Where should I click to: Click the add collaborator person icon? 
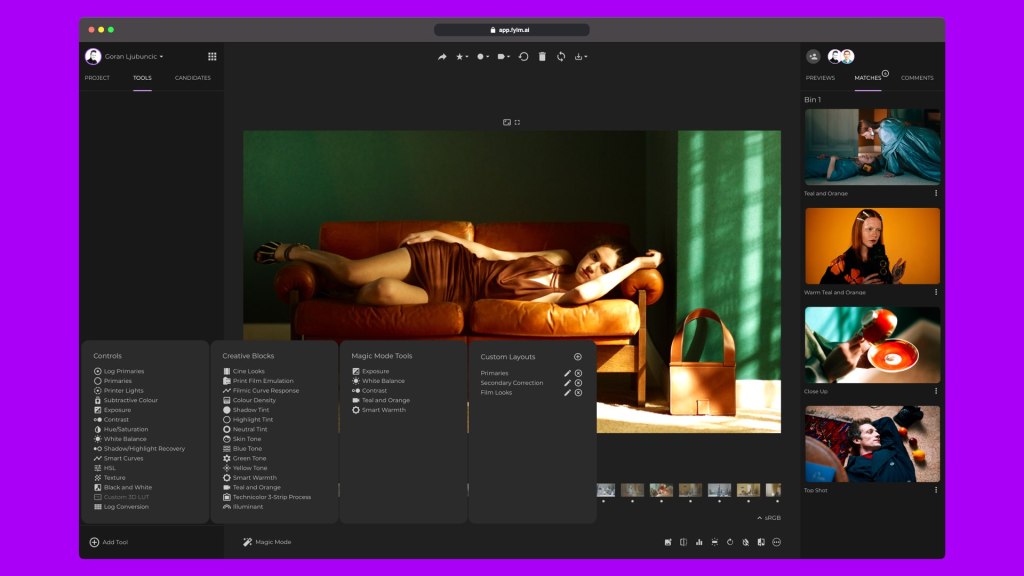[813, 57]
